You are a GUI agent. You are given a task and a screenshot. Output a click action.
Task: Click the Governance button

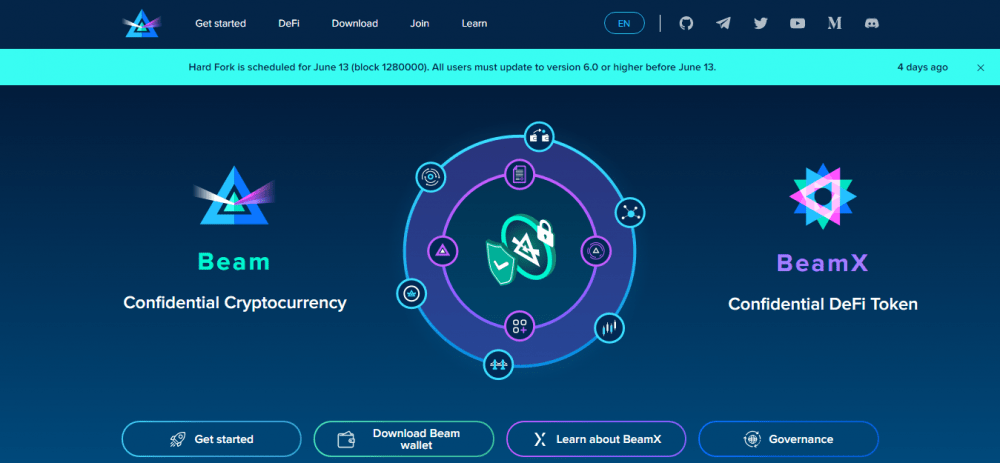[x=788, y=439]
